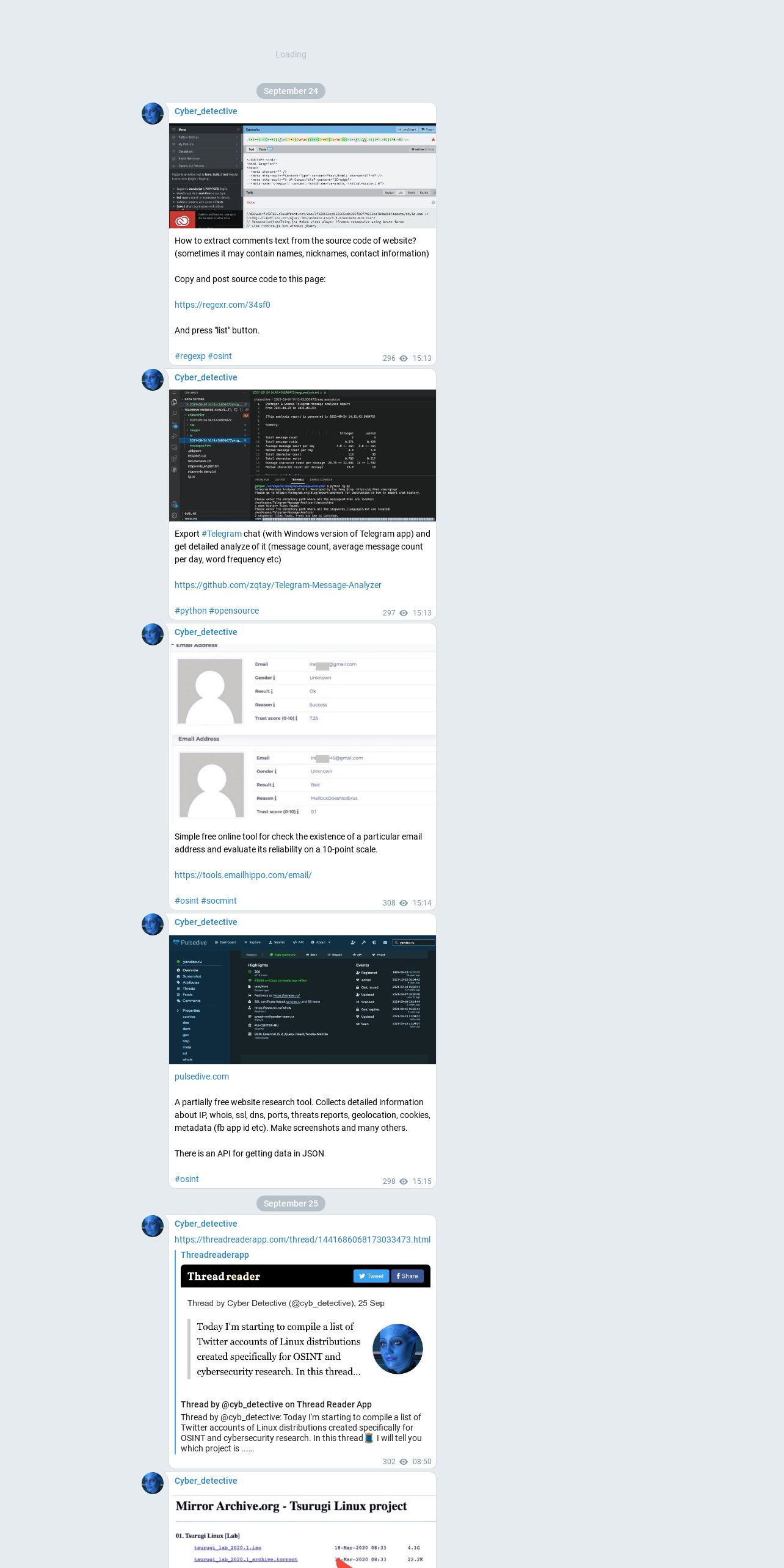The image size is (784, 1568).
Task: Open the threadreaderapp.com thread link
Action: click(302, 1240)
